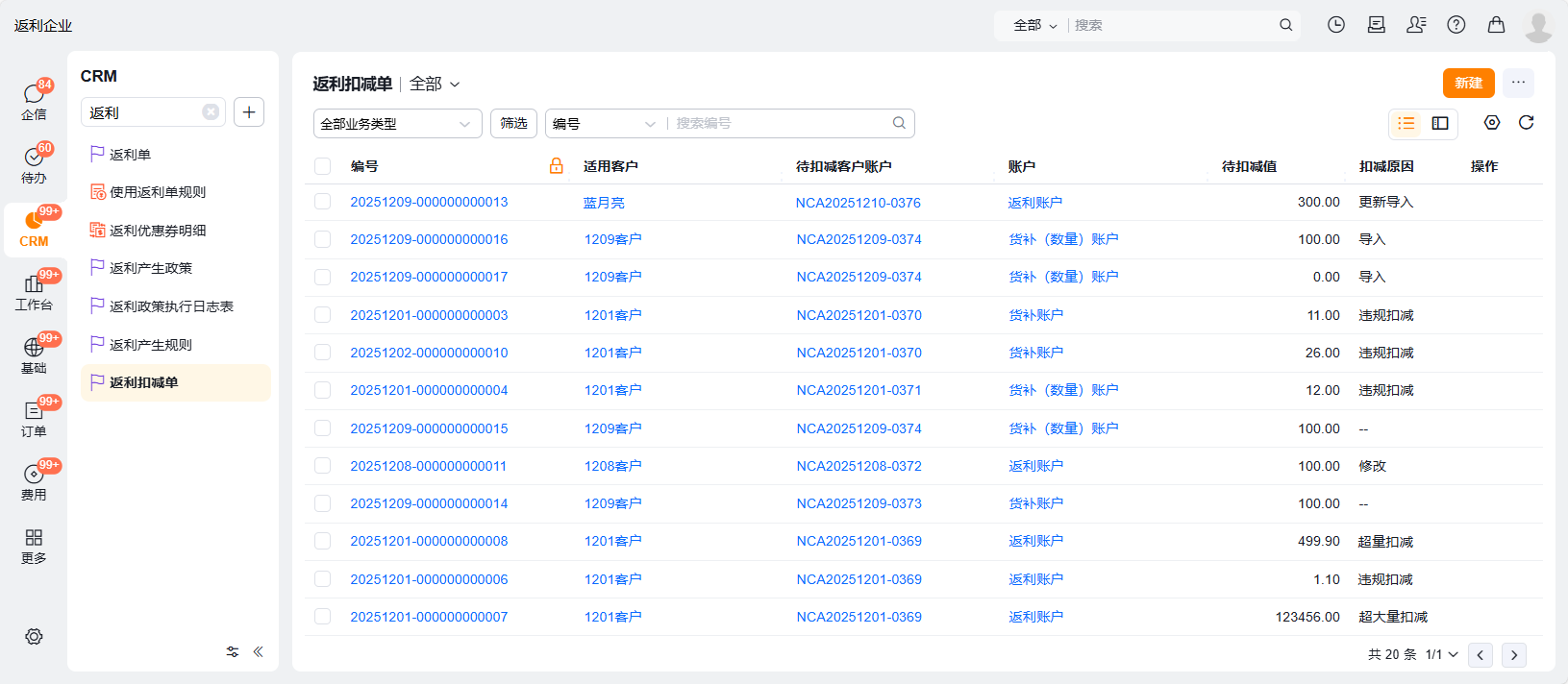1568x684 pixels.
Task: Open the menu adjust sliders icon
Action: tap(233, 651)
